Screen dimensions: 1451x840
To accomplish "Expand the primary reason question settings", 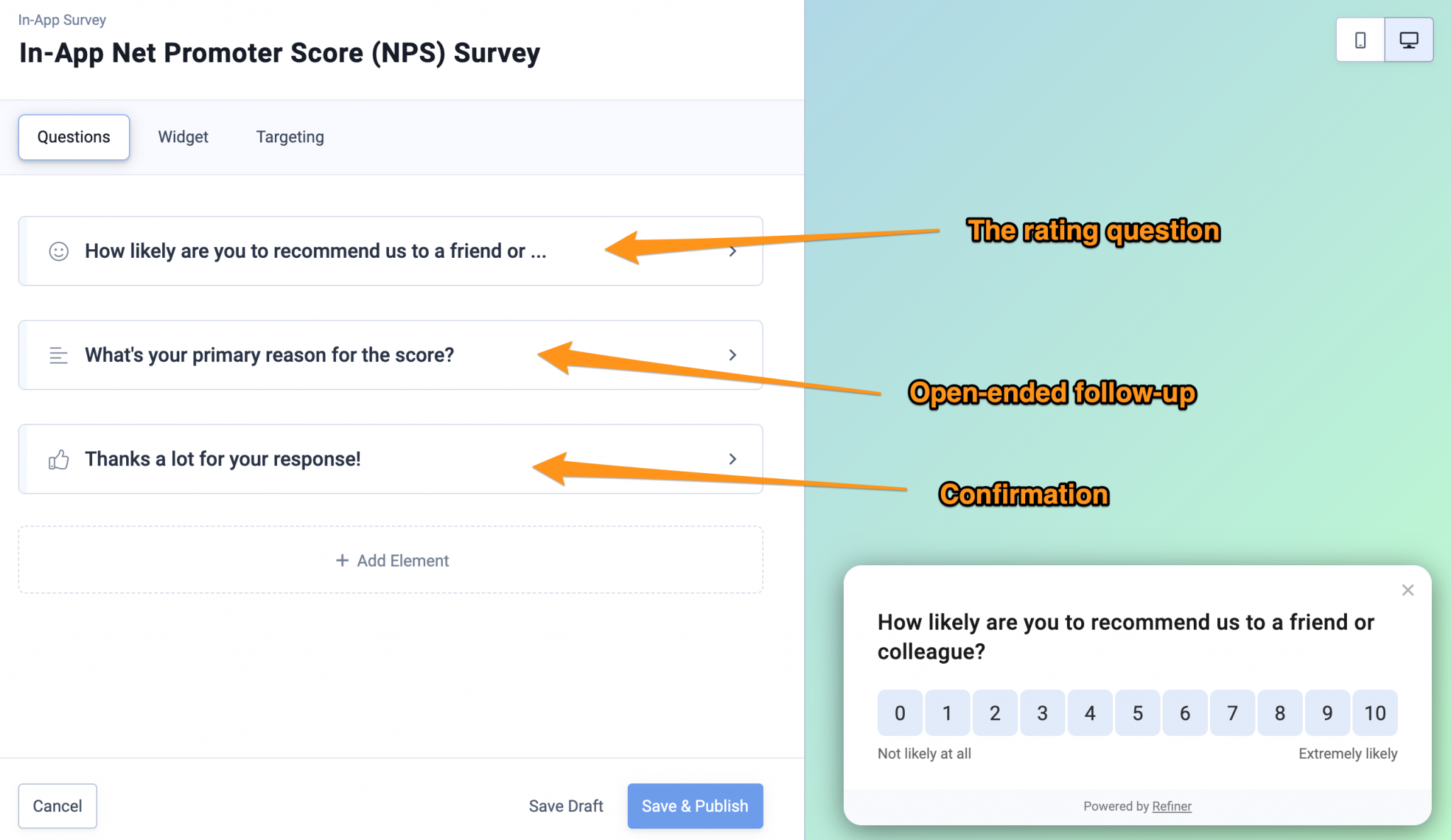I will pyautogui.click(x=733, y=355).
